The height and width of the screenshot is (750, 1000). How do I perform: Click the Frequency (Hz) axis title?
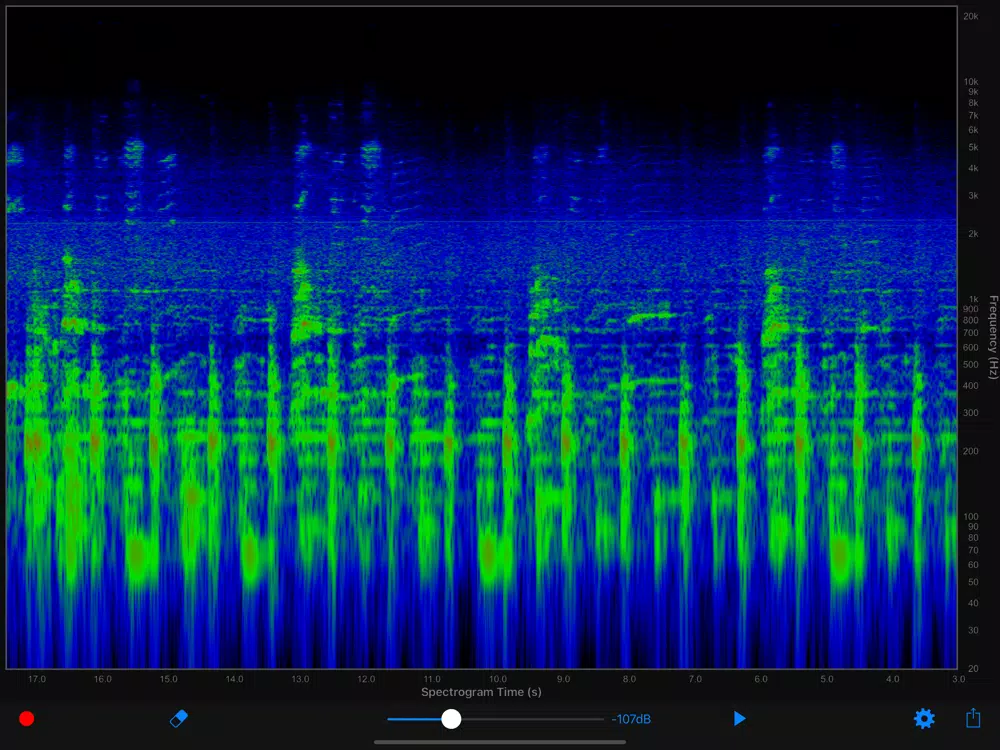(993, 337)
